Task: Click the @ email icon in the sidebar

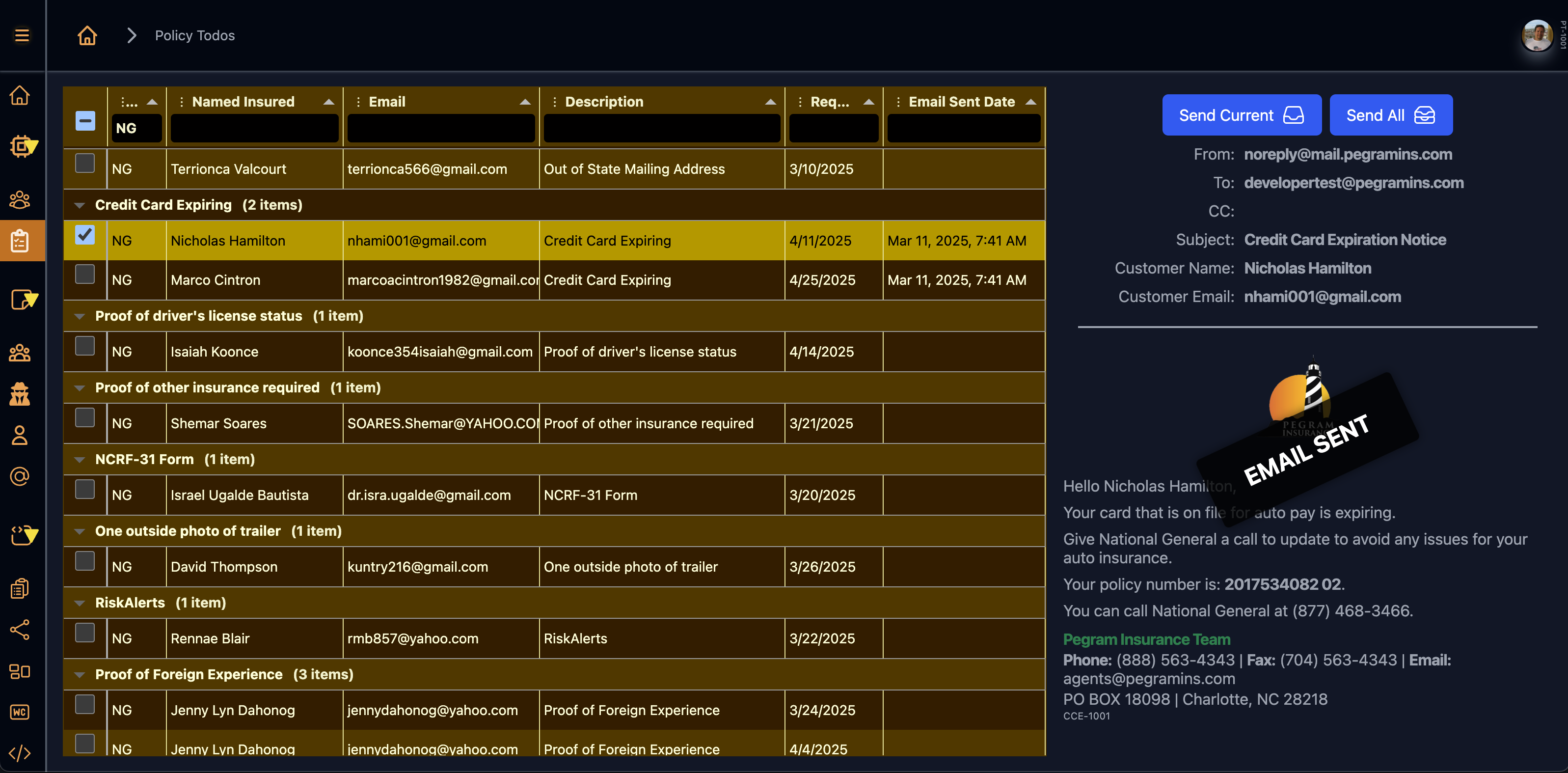Action: pos(20,476)
